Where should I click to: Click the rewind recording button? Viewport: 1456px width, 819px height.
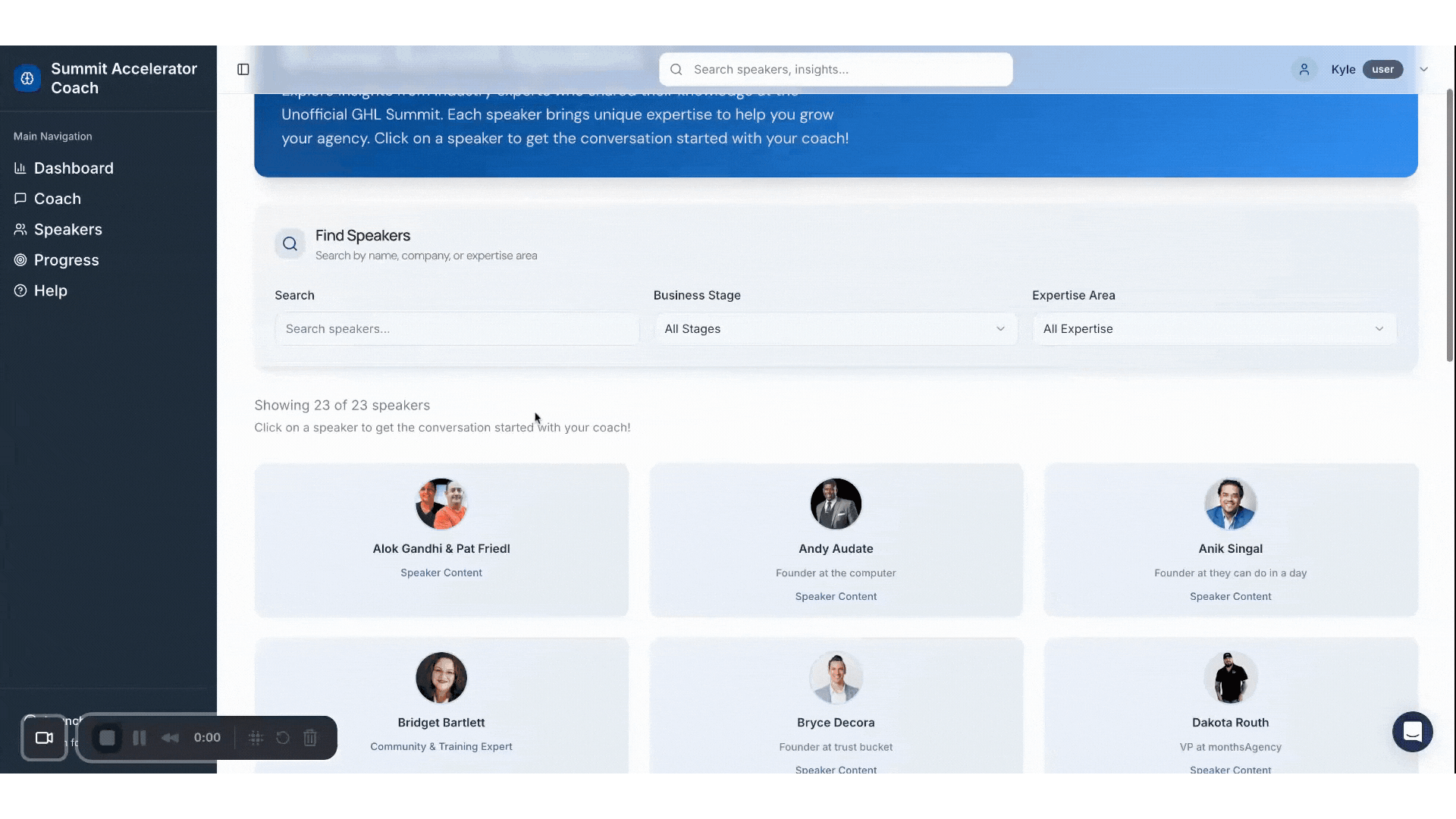tap(170, 738)
